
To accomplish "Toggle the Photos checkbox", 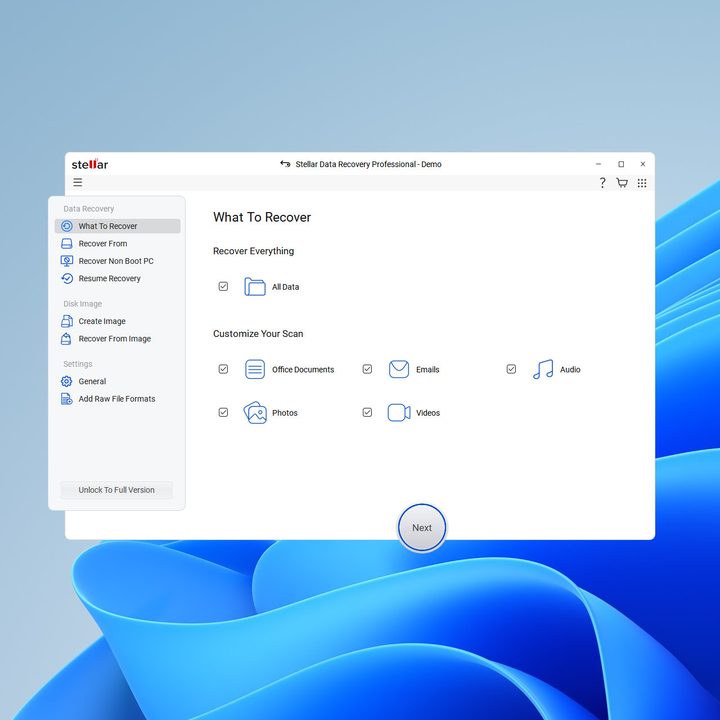I will click(223, 412).
